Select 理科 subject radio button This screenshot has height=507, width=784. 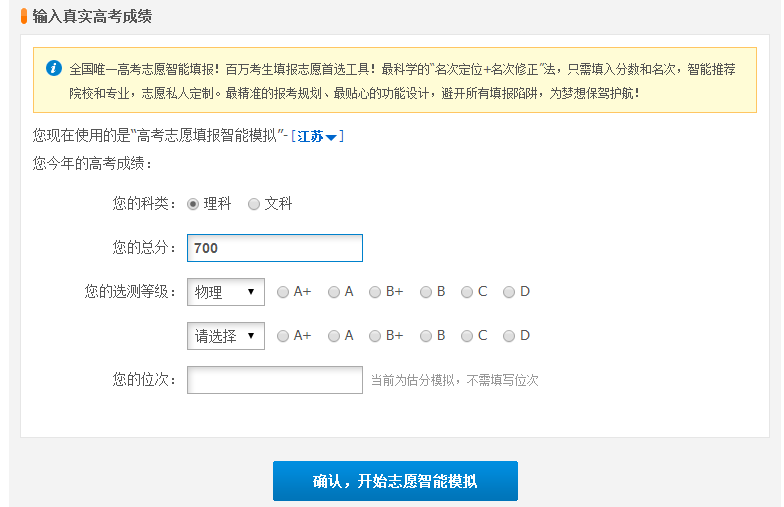pos(193,204)
